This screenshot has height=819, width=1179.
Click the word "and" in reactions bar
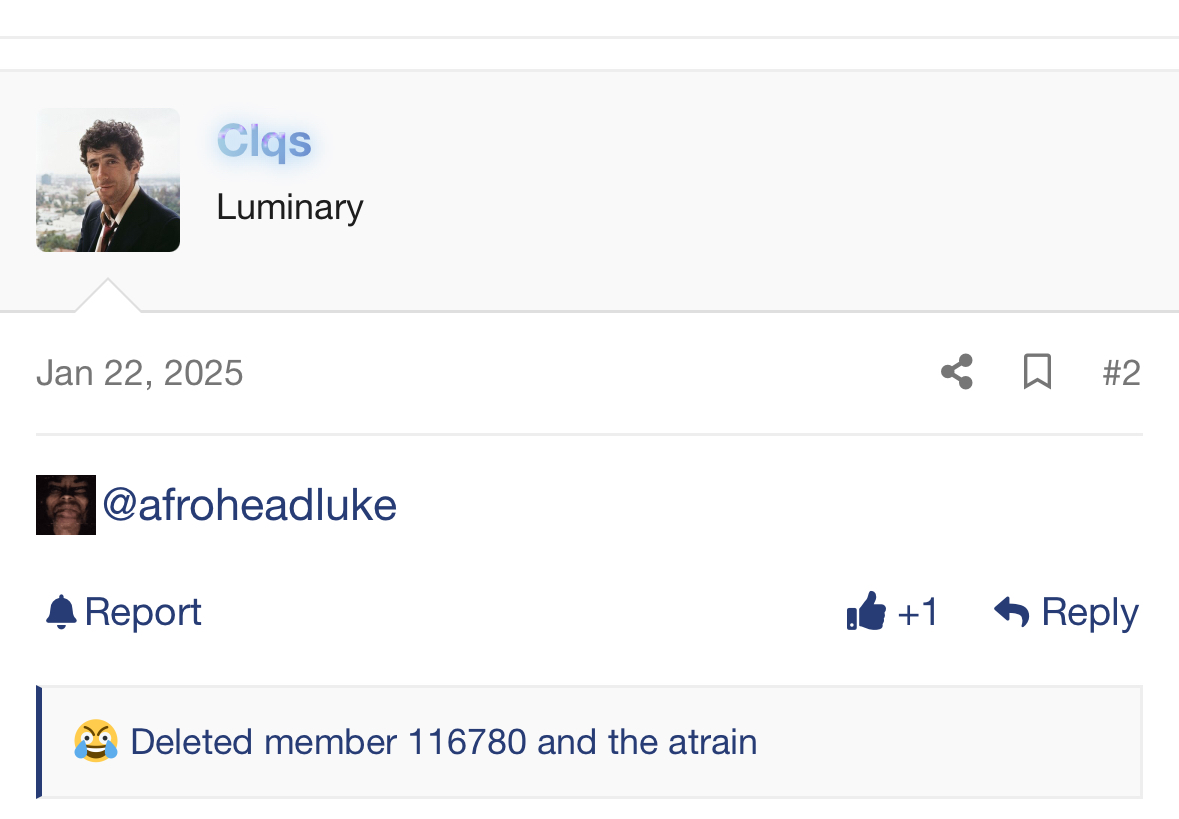tap(567, 742)
